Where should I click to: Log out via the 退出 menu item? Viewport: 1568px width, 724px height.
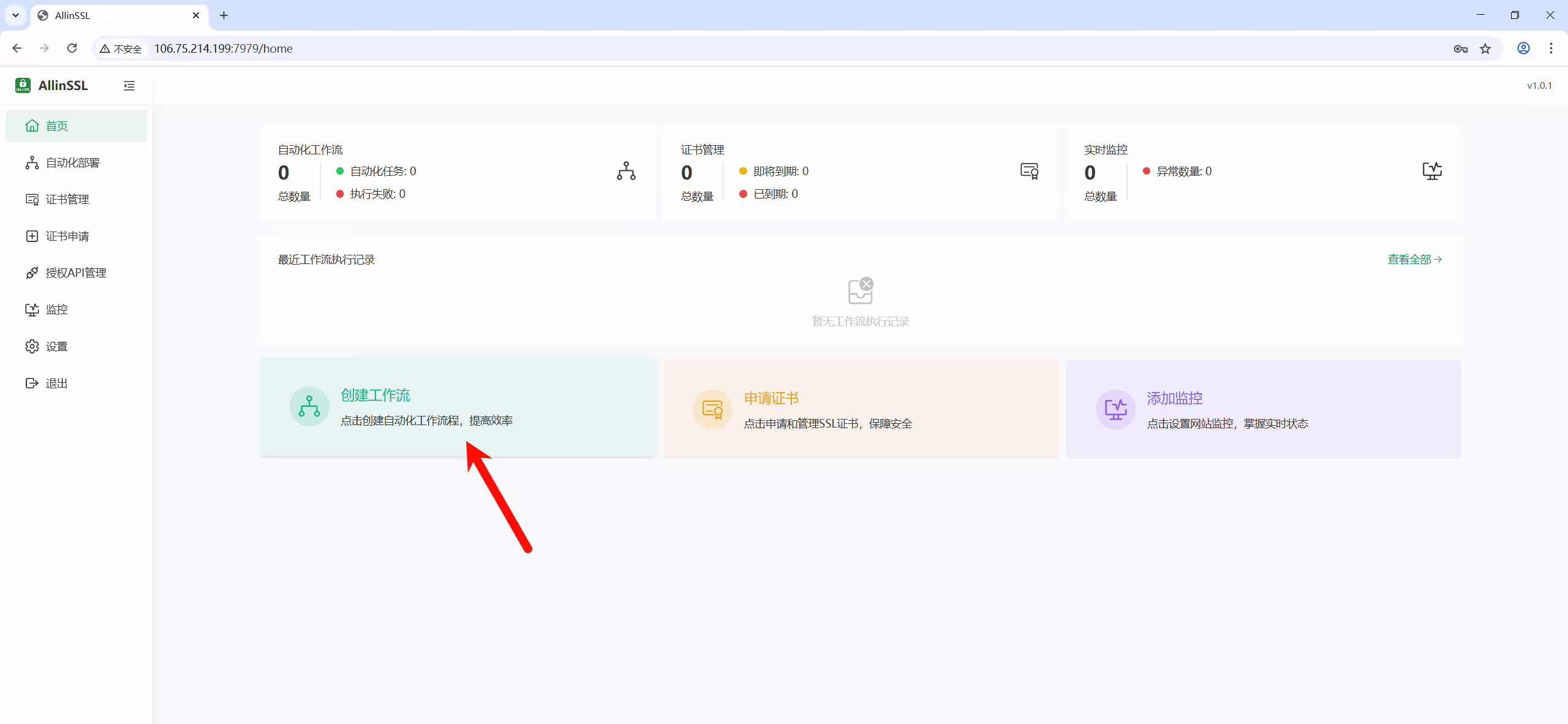(x=77, y=383)
